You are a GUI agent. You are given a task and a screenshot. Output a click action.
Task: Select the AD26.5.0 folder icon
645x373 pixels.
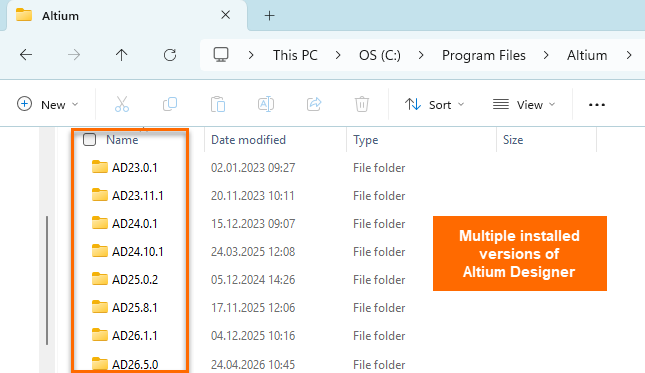coord(100,364)
